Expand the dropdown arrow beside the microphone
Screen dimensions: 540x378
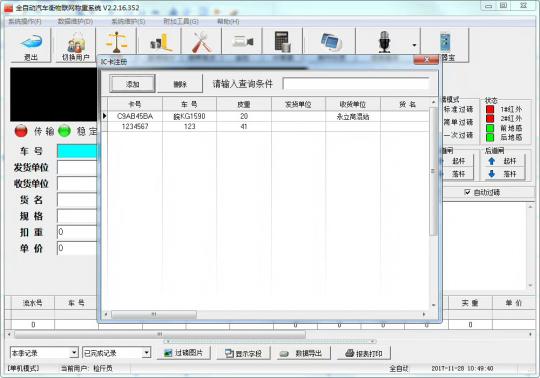414,45
